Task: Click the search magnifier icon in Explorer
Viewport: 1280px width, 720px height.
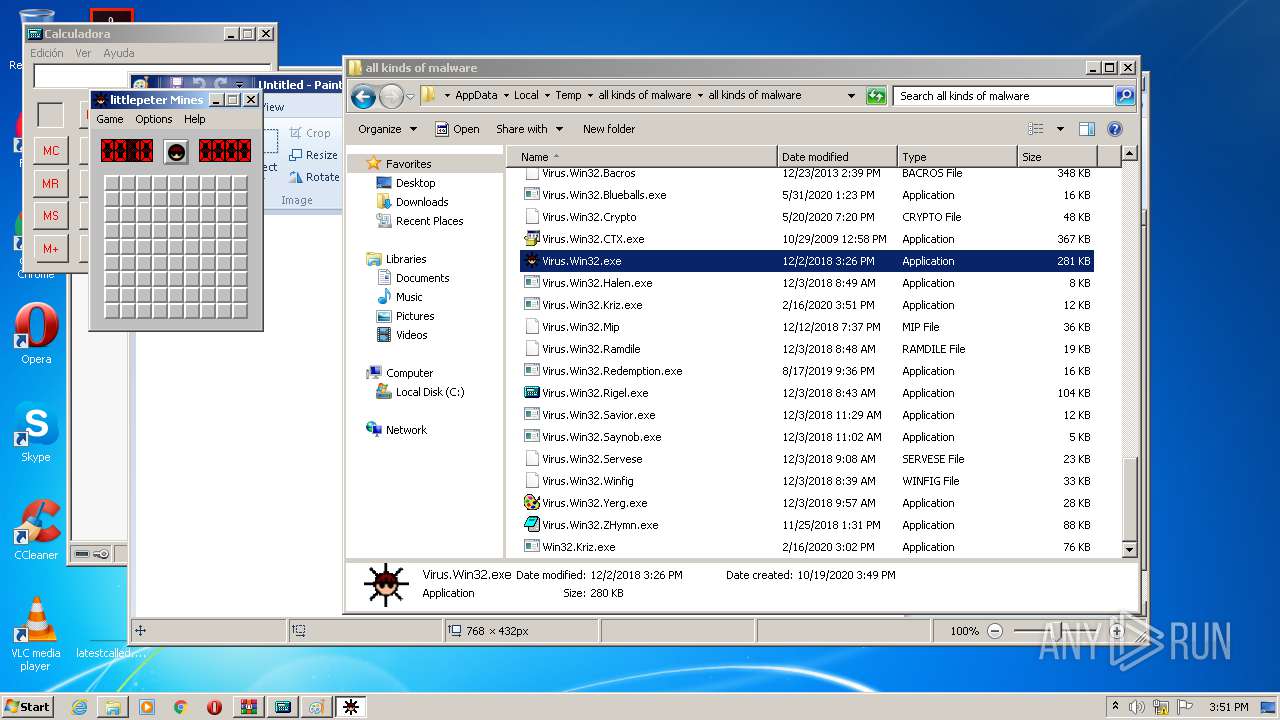Action: (1125, 96)
